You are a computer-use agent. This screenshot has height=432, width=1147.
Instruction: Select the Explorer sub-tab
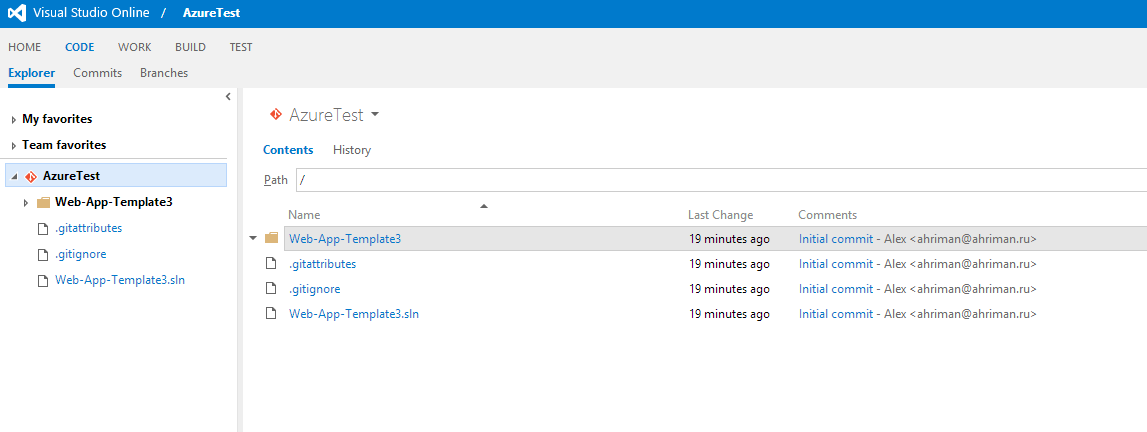[31, 73]
